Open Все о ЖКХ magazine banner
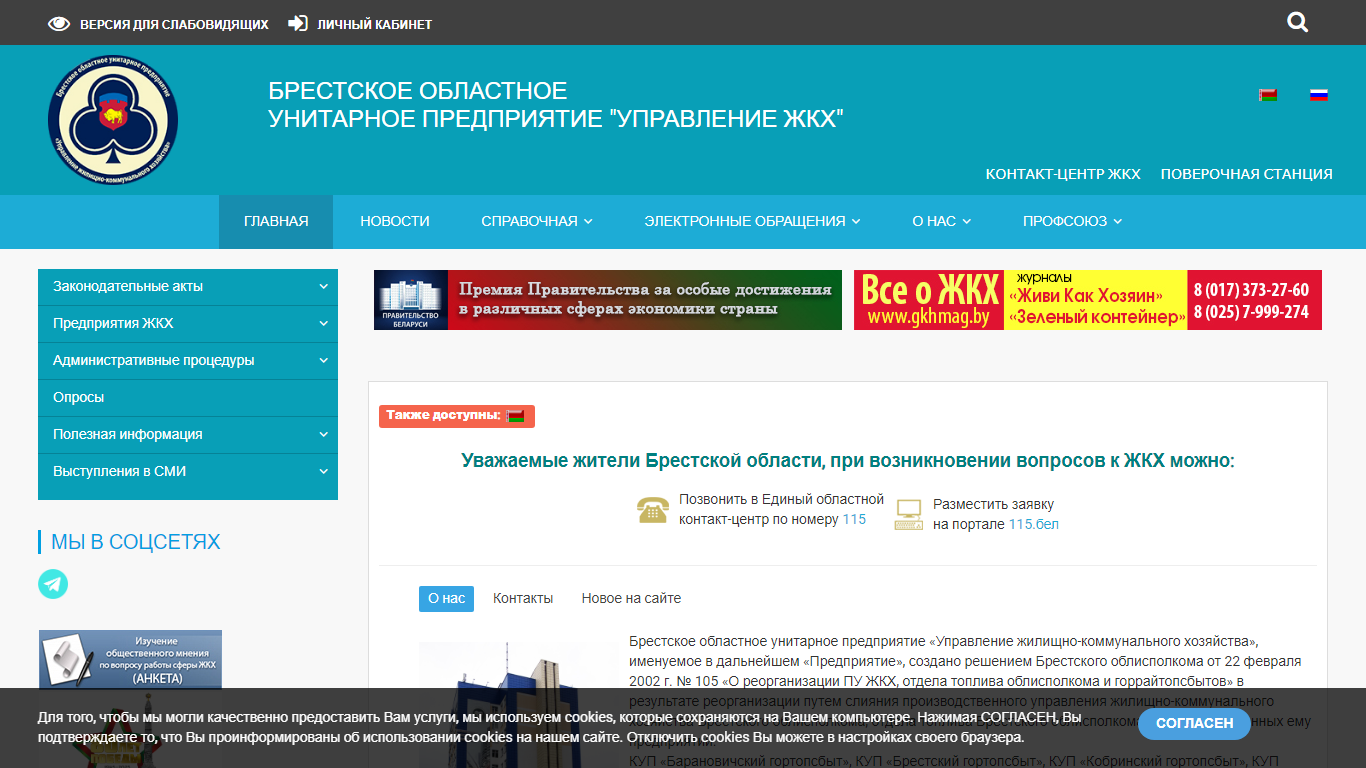The width and height of the screenshot is (1366, 768). (1088, 300)
